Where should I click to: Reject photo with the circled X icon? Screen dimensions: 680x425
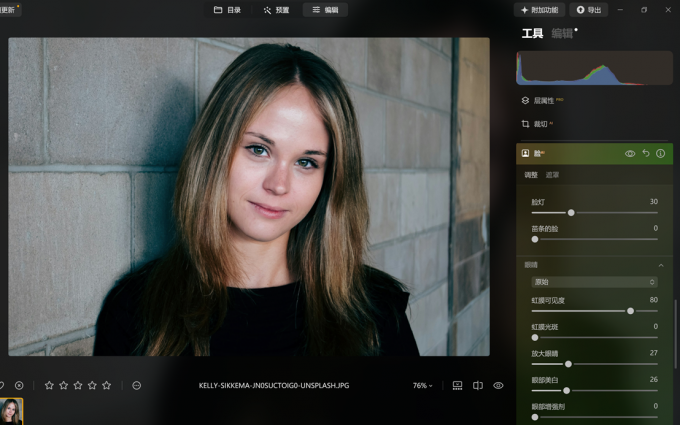(19, 385)
